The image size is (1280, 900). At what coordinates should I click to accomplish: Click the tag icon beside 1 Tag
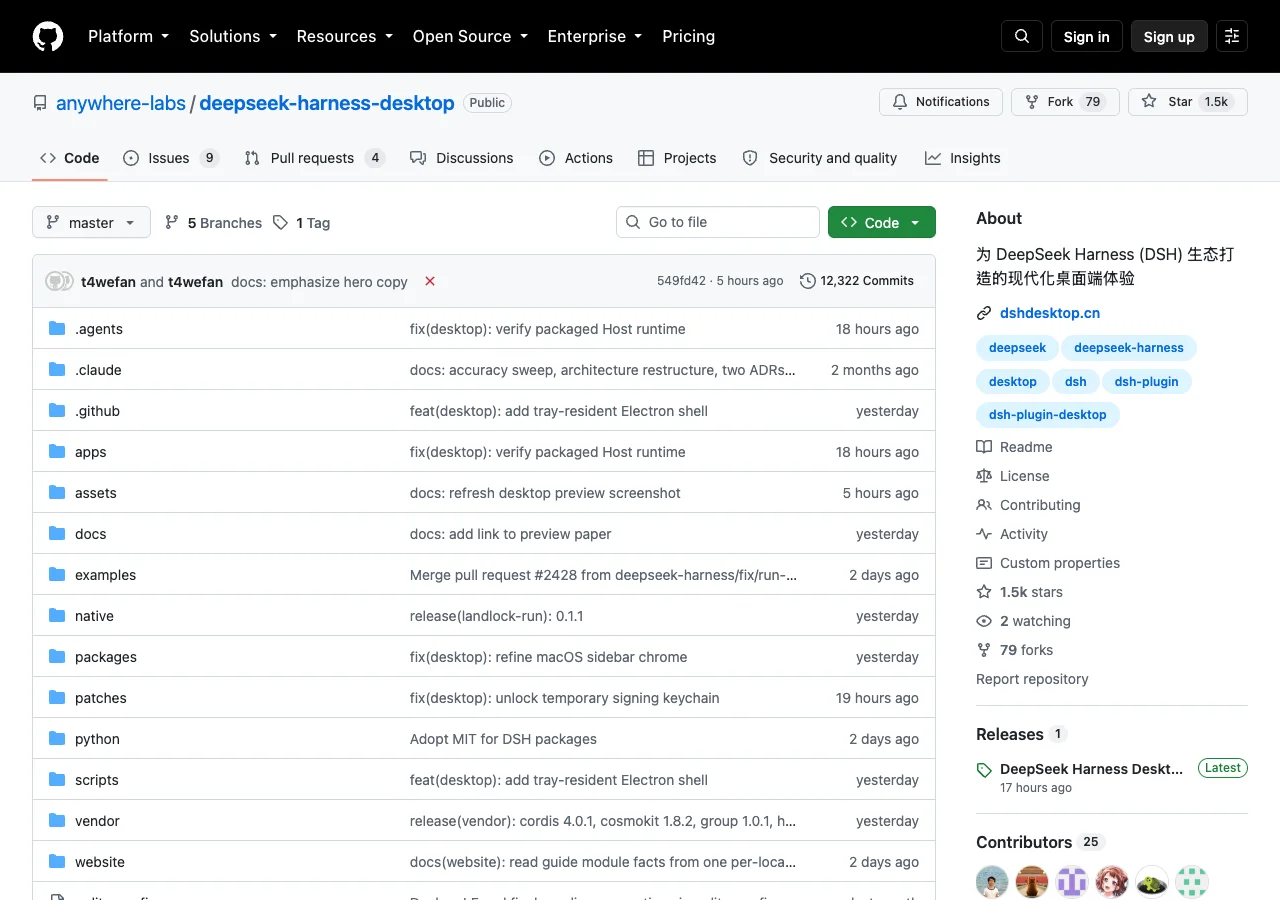tap(281, 222)
